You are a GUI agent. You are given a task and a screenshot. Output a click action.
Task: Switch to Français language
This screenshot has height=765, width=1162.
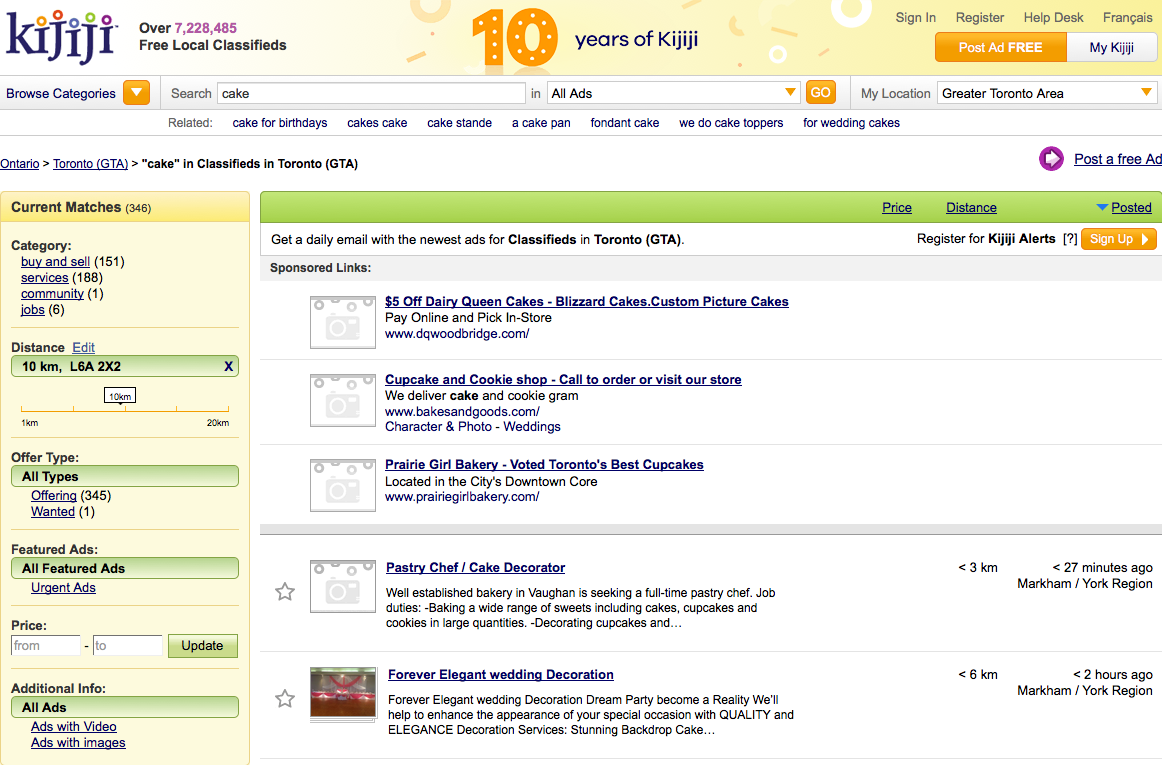[1127, 17]
